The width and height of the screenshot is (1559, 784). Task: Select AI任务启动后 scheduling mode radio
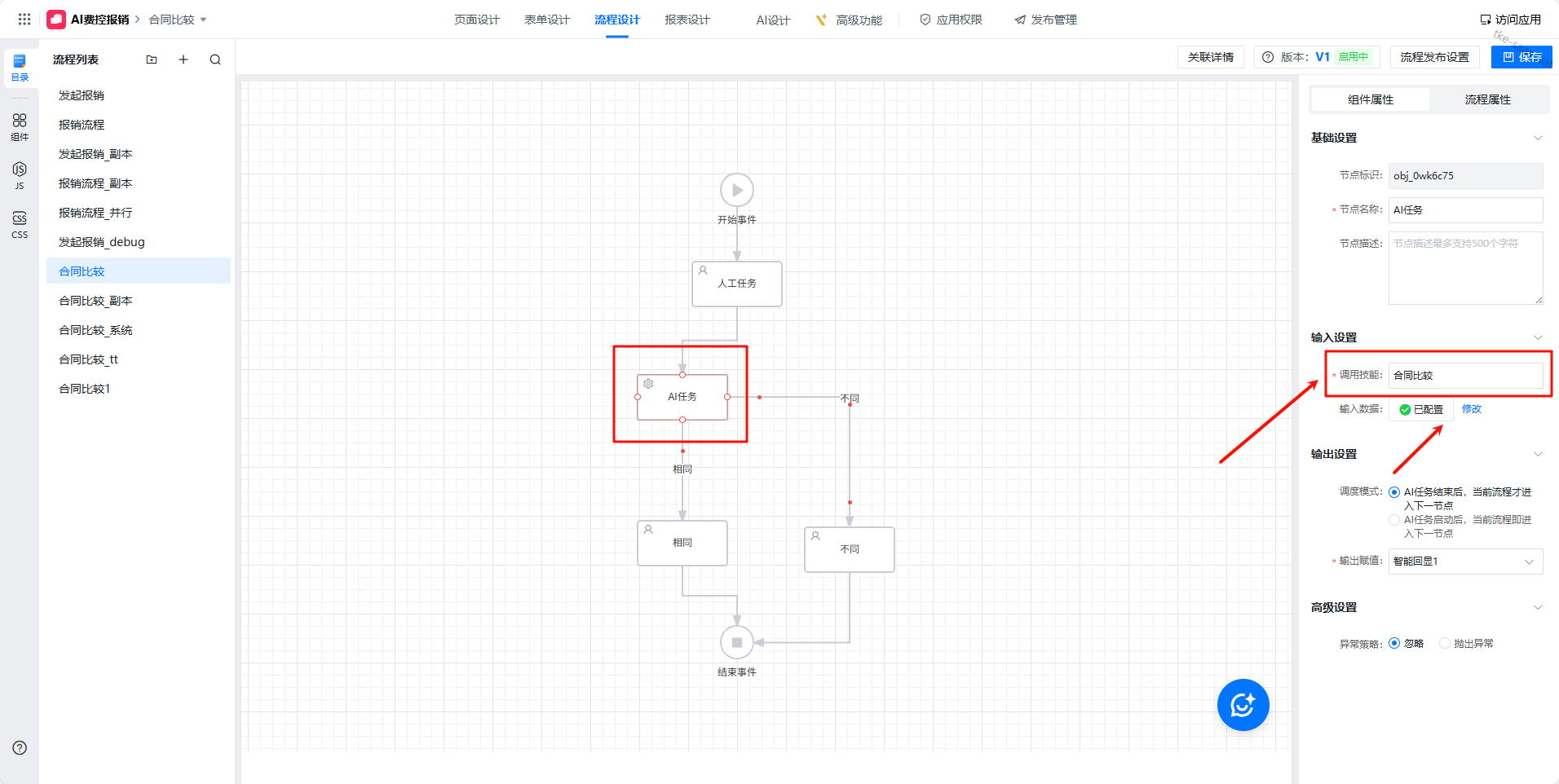1394,520
